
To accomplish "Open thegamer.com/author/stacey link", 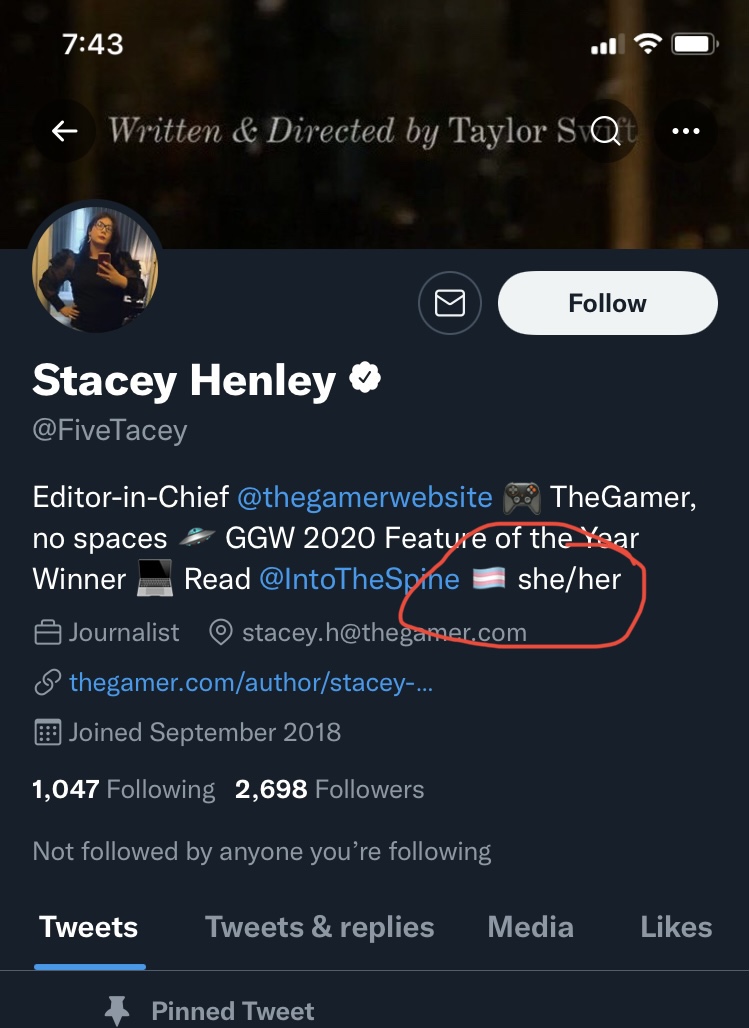I will click(251, 682).
